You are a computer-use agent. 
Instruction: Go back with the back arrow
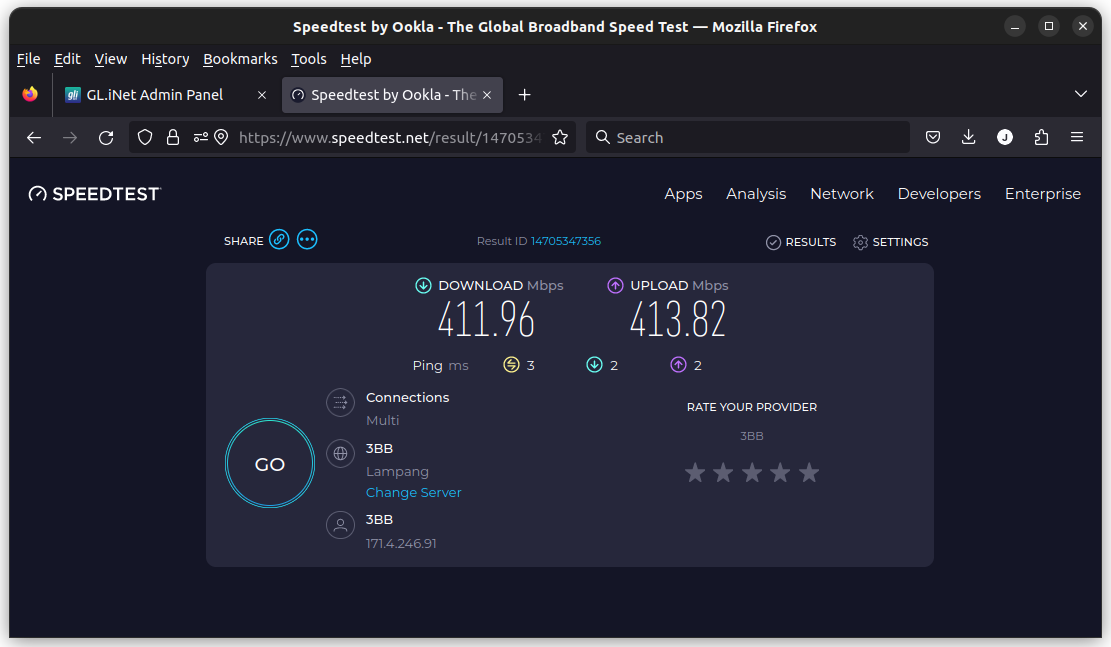pos(34,137)
